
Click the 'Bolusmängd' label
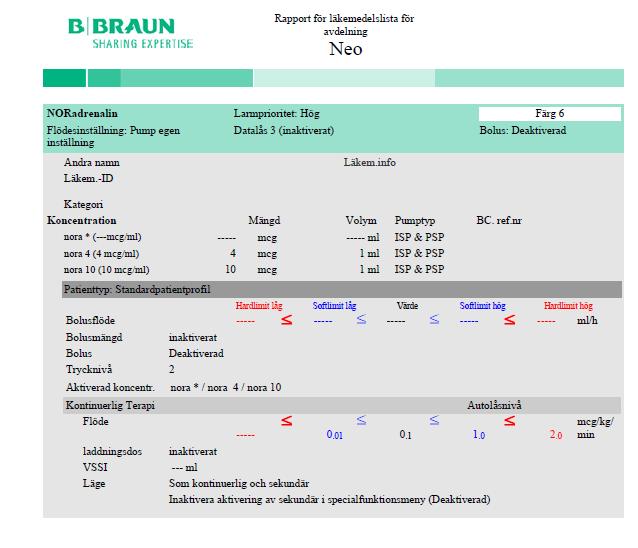coord(94,338)
